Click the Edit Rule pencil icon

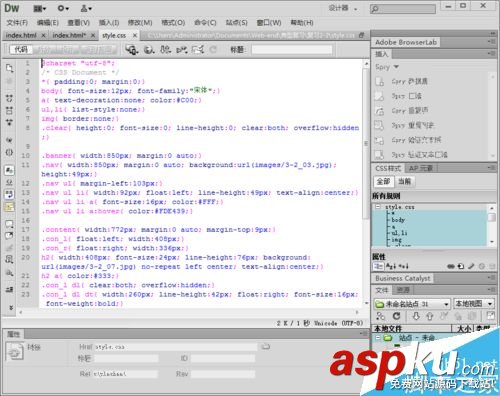point(471,266)
